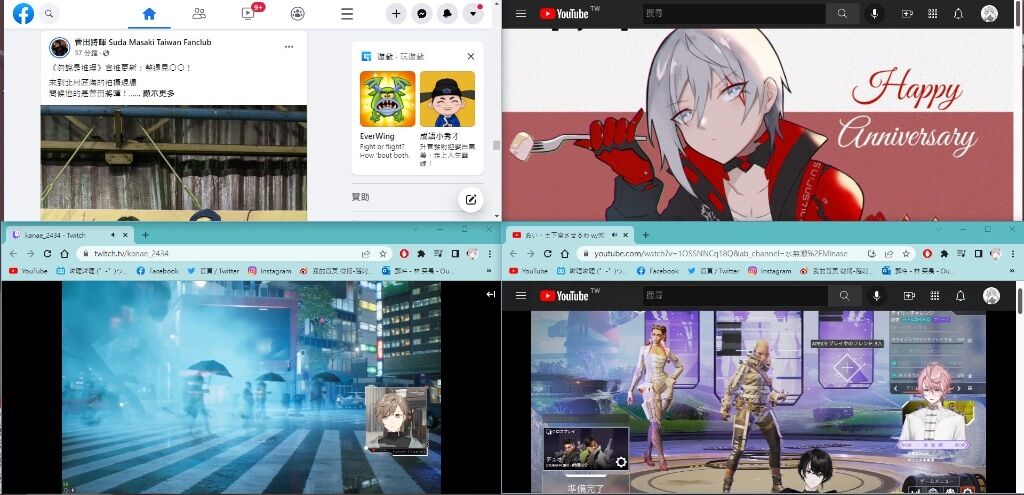The height and width of the screenshot is (495, 1024).
Task: Mute the Twitch tab audio icon
Action: (x=112, y=235)
